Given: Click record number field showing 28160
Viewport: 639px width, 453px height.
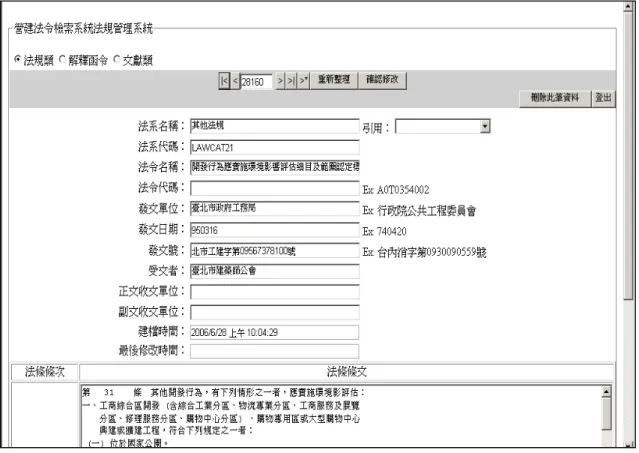Looking at the screenshot, I should click(x=257, y=82).
